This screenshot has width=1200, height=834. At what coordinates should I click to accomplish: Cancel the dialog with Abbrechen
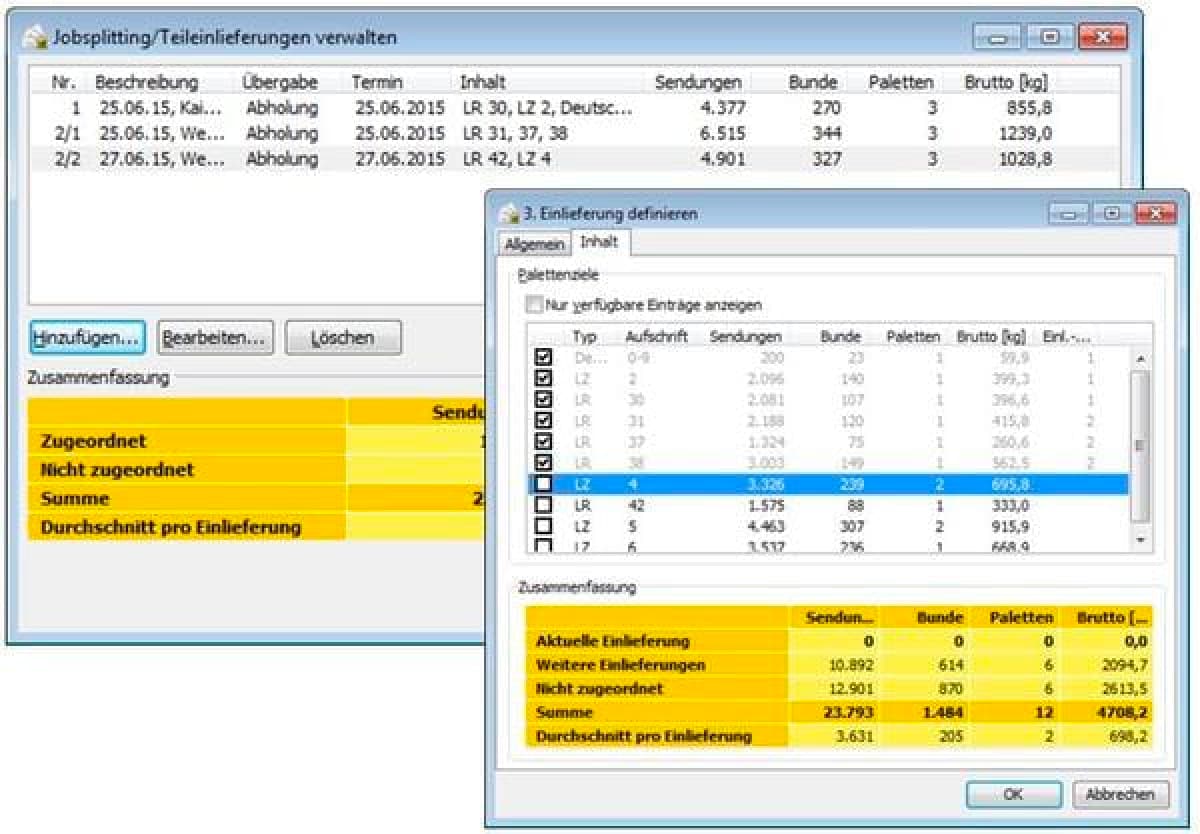1121,795
